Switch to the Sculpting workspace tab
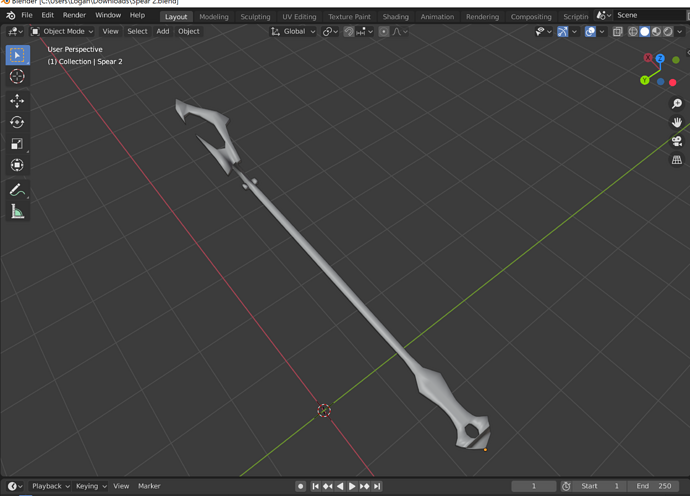Viewport: 690px width, 496px height. tap(255, 17)
